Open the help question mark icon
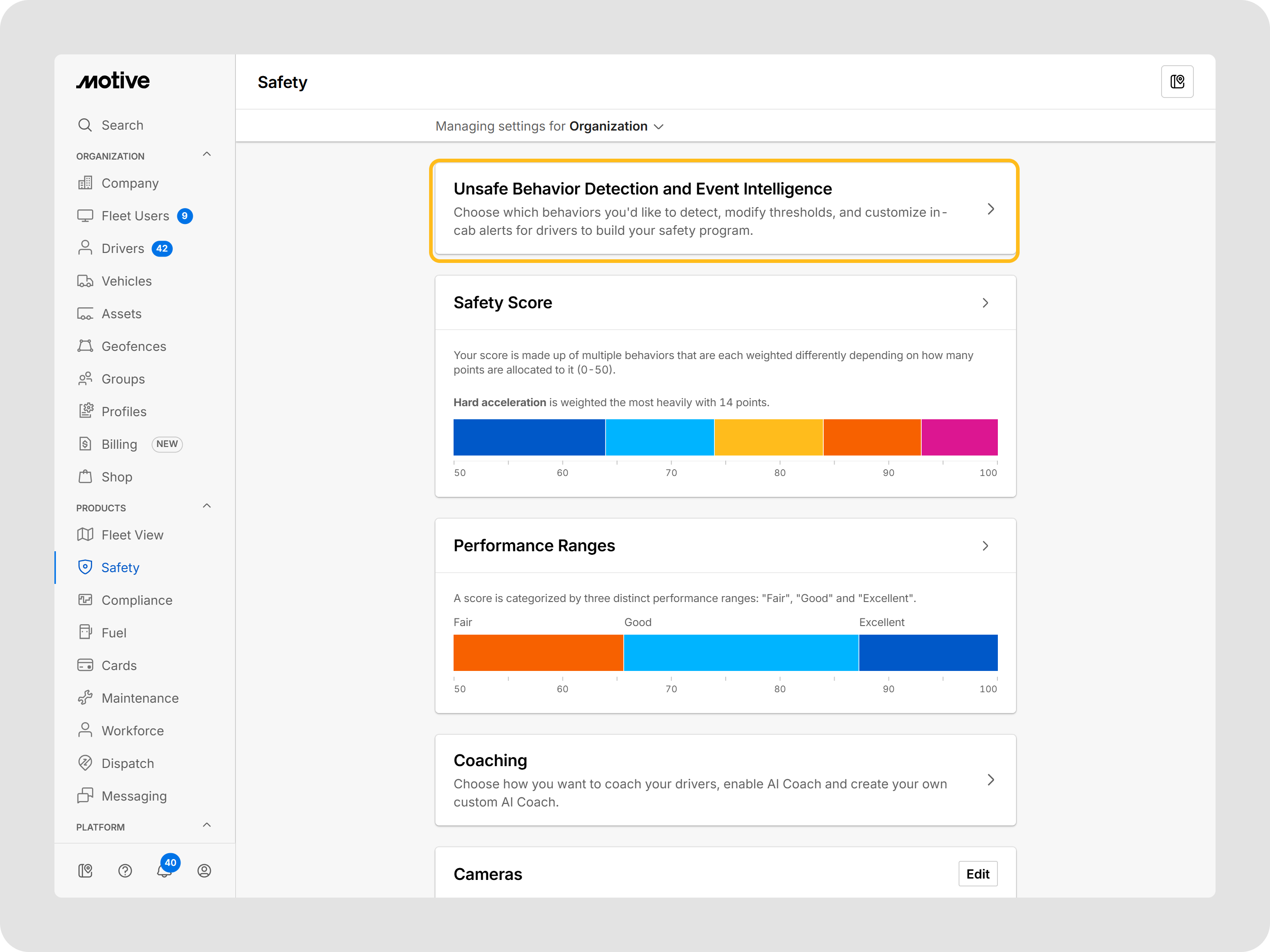1270x952 pixels. [125, 870]
